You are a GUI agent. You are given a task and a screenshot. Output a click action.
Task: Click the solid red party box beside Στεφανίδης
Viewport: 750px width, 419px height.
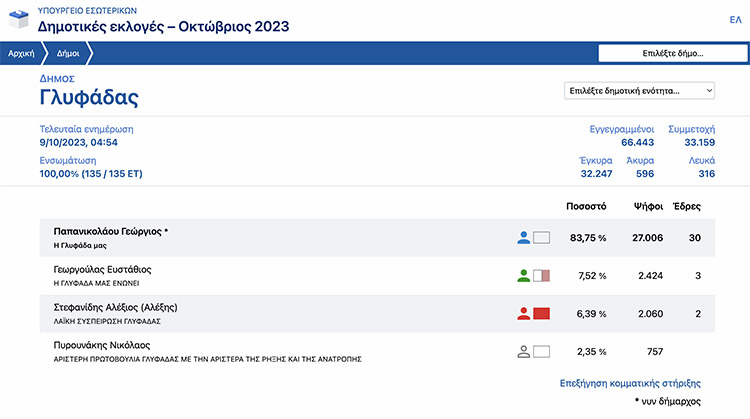542,313
